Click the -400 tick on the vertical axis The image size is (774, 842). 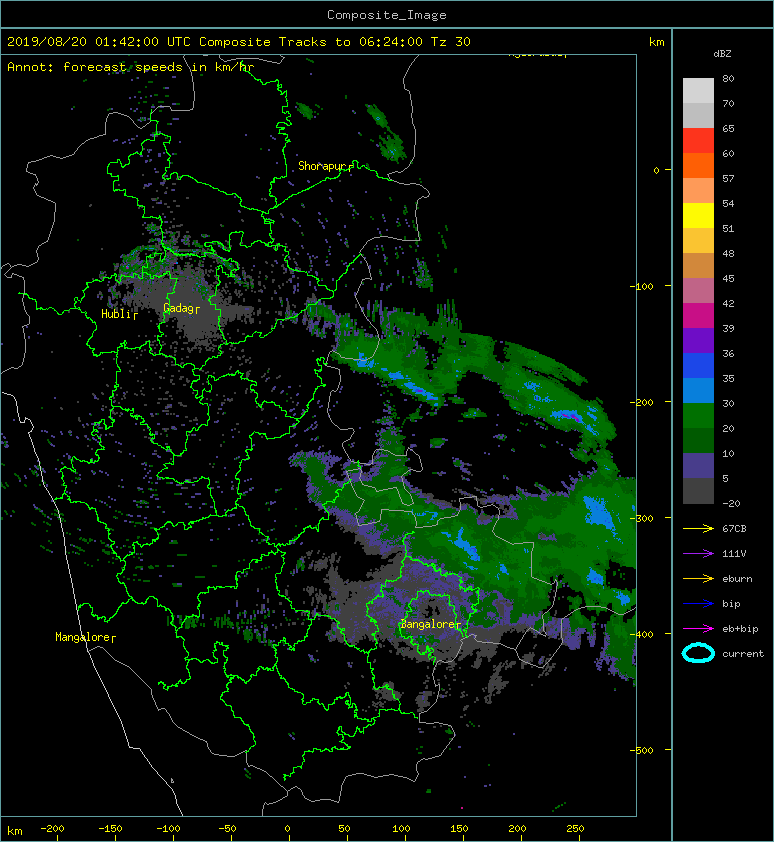642,634
